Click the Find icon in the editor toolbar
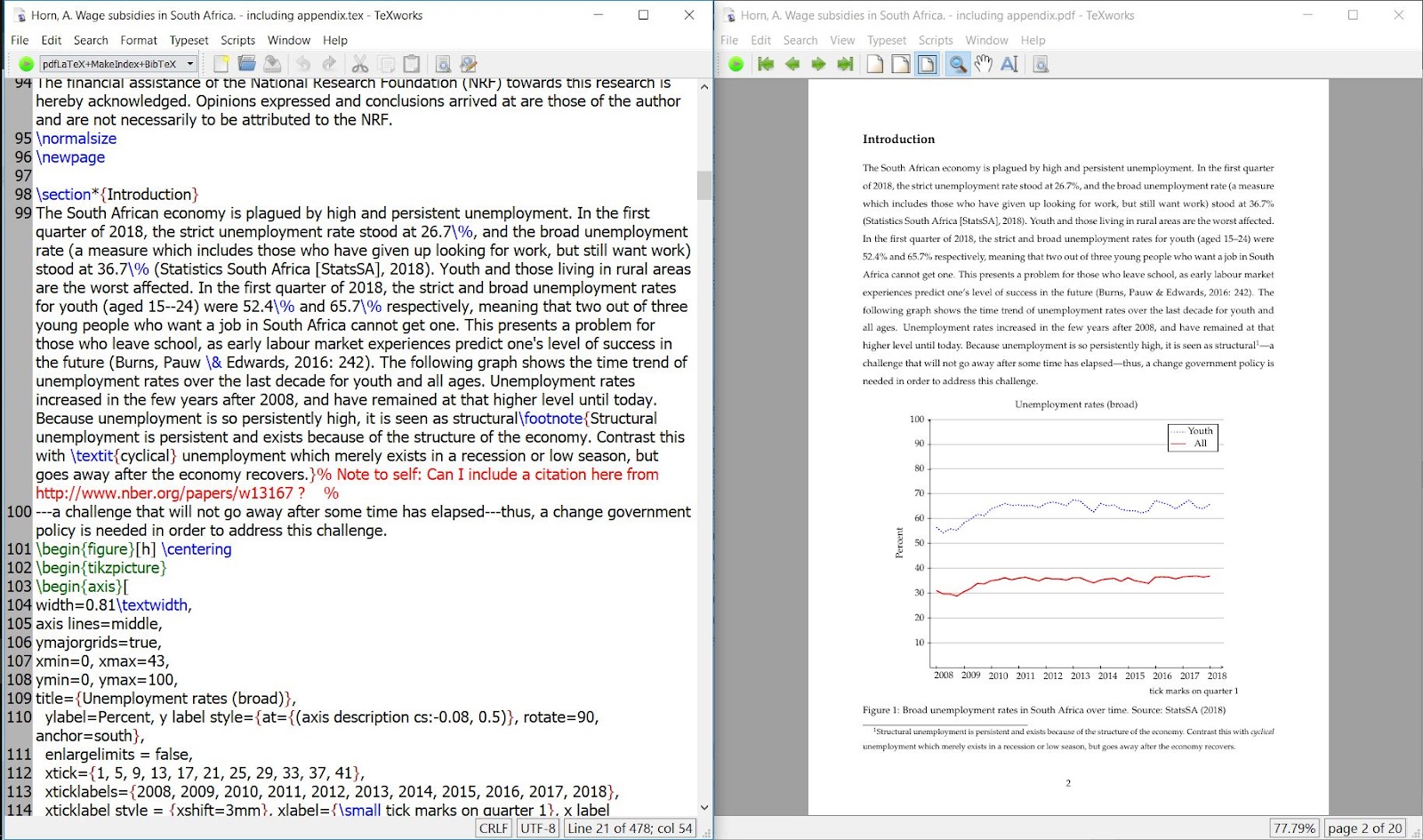The height and width of the screenshot is (840, 1423). click(442, 64)
